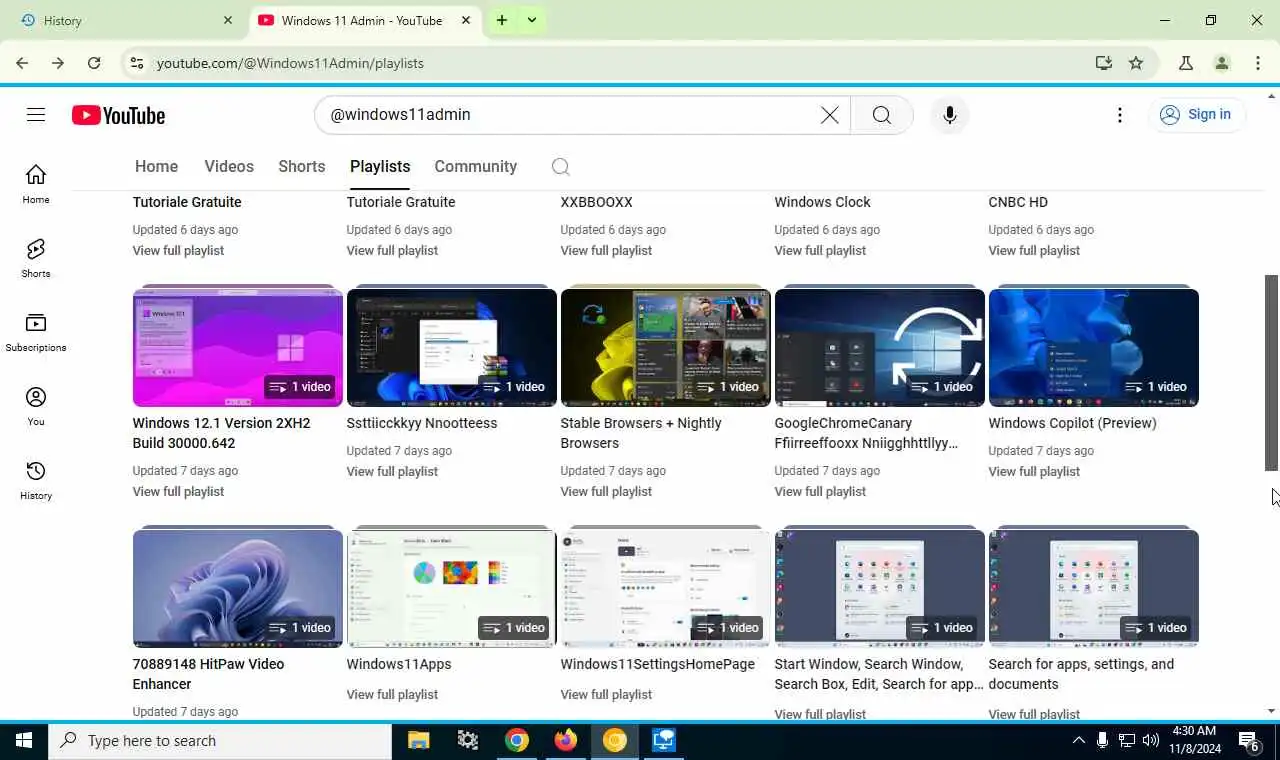The width and height of the screenshot is (1280, 760).
Task: Expand the tab search dropdown arrow
Action: pos(532,20)
